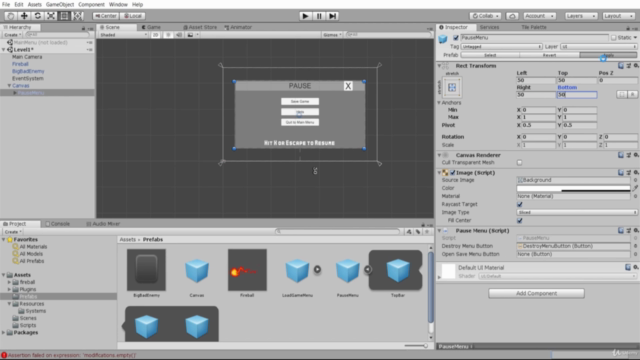Select the Move tool
This screenshot has width=640, height=360.
click(x=24, y=16)
